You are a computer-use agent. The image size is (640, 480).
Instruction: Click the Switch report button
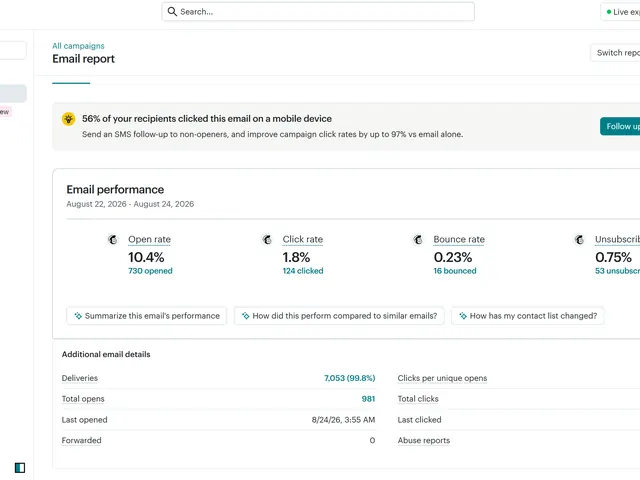pos(616,53)
